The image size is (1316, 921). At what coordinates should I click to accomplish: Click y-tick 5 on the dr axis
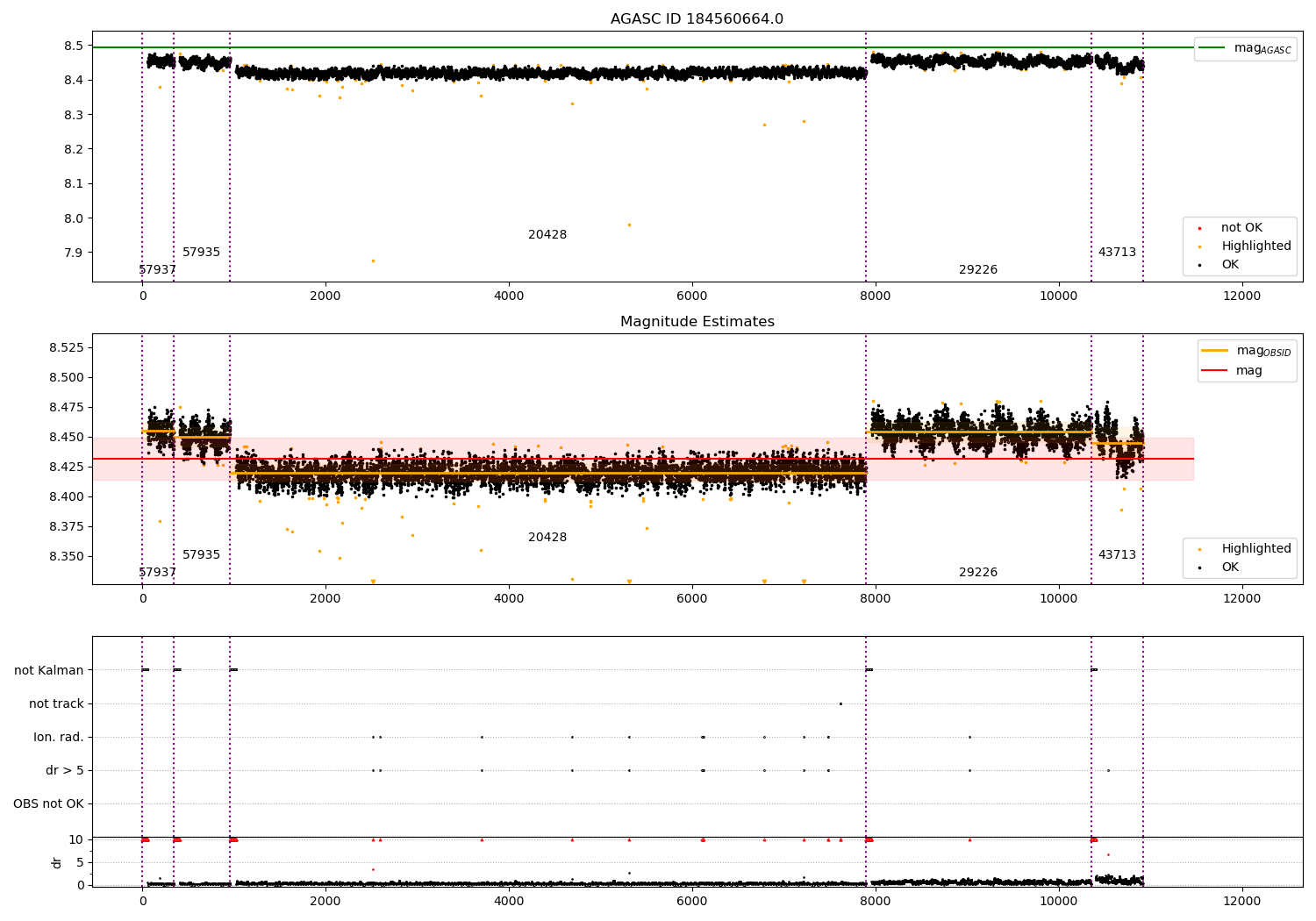pos(80,862)
